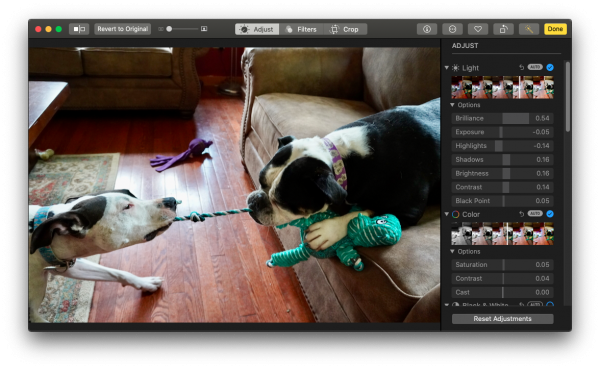Image resolution: width=600 pixels, height=369 pixels.
Task: Mark photo as Favorite with heart
Action: [478, 29]
